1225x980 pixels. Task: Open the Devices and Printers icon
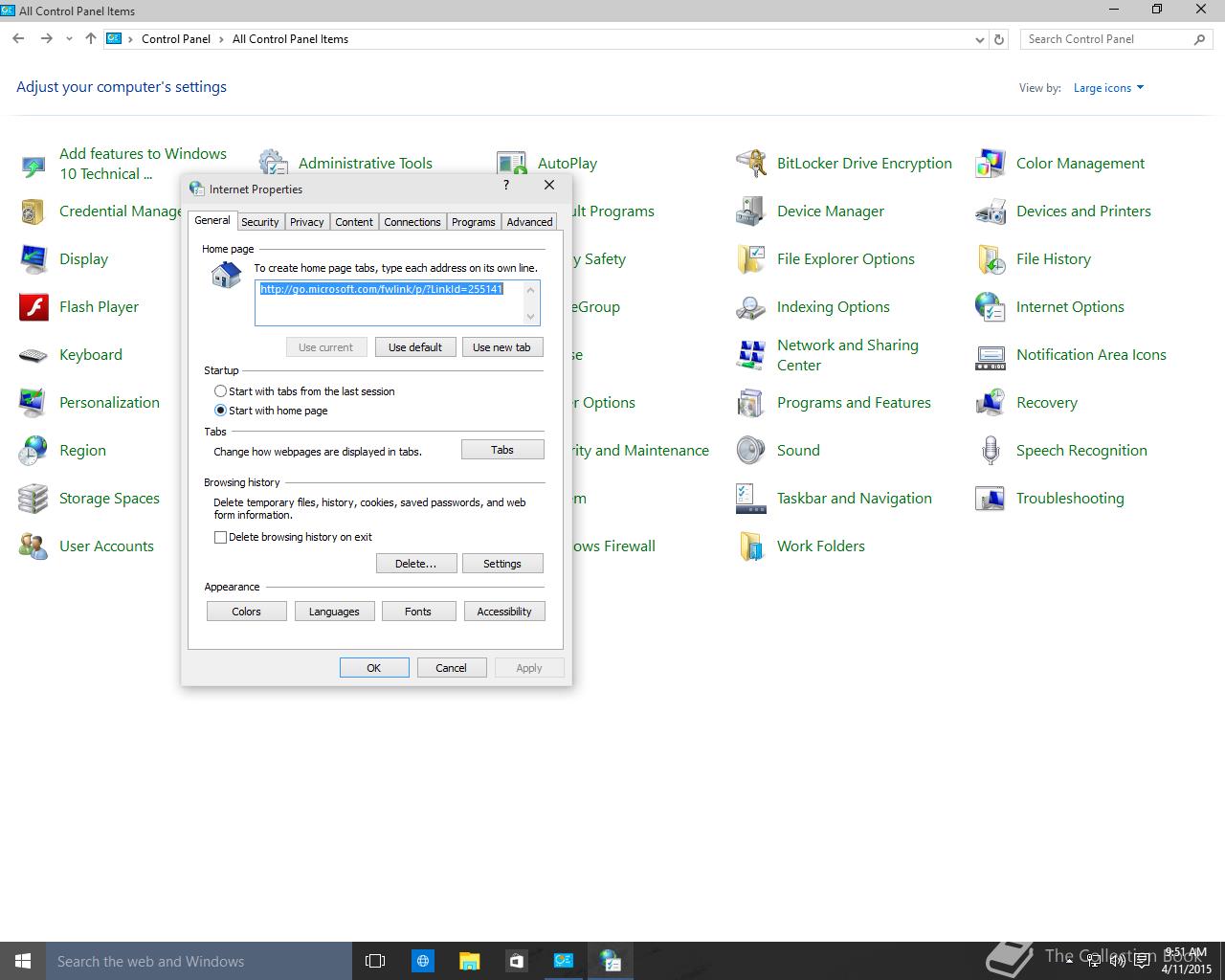(x=991, y=212)
